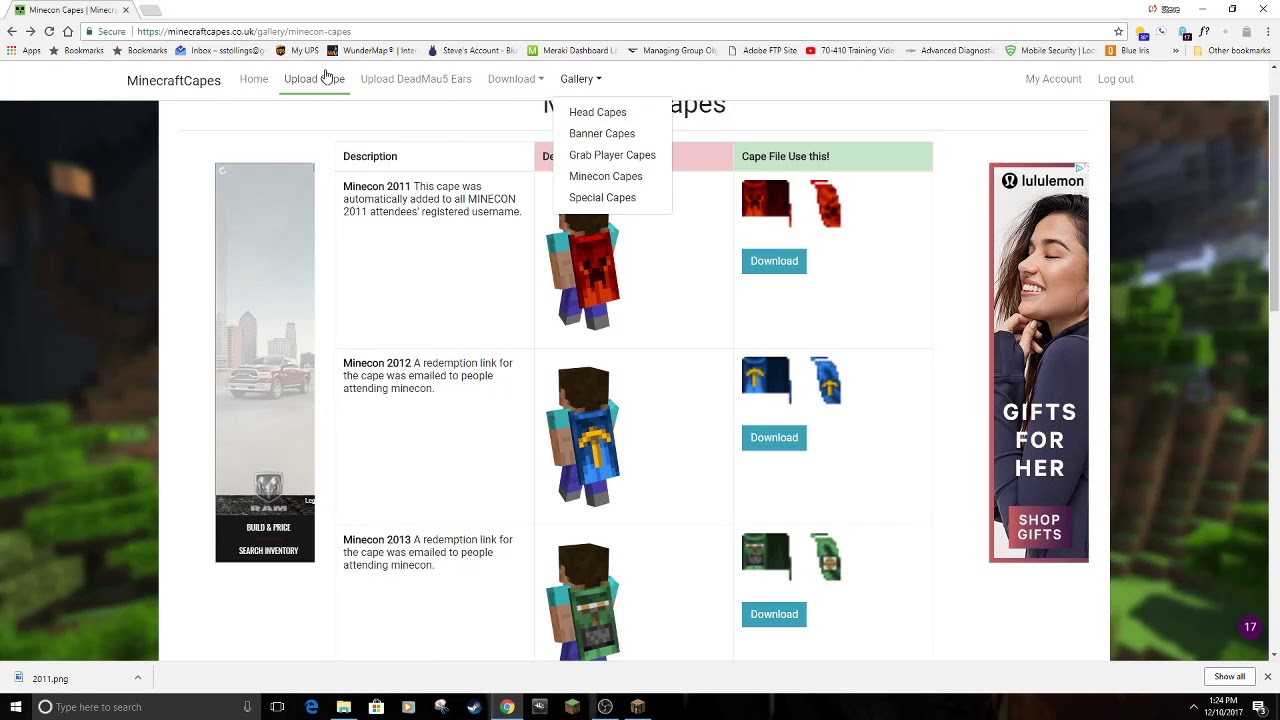Activate the Cortana microphone icon
This screenshot has height=720, width=1280.
tap(247, 707)
